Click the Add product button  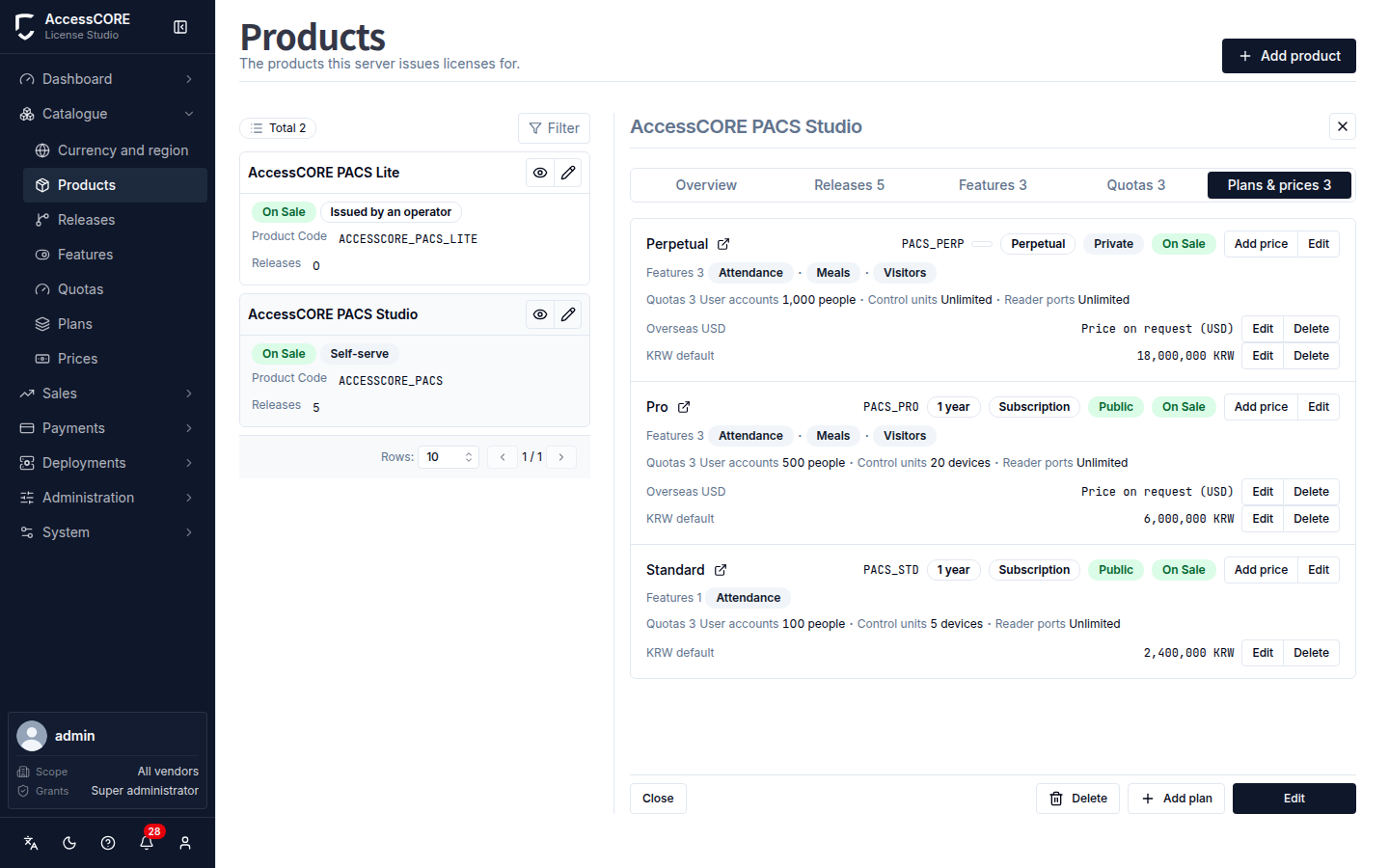(x=1289, y=56)
